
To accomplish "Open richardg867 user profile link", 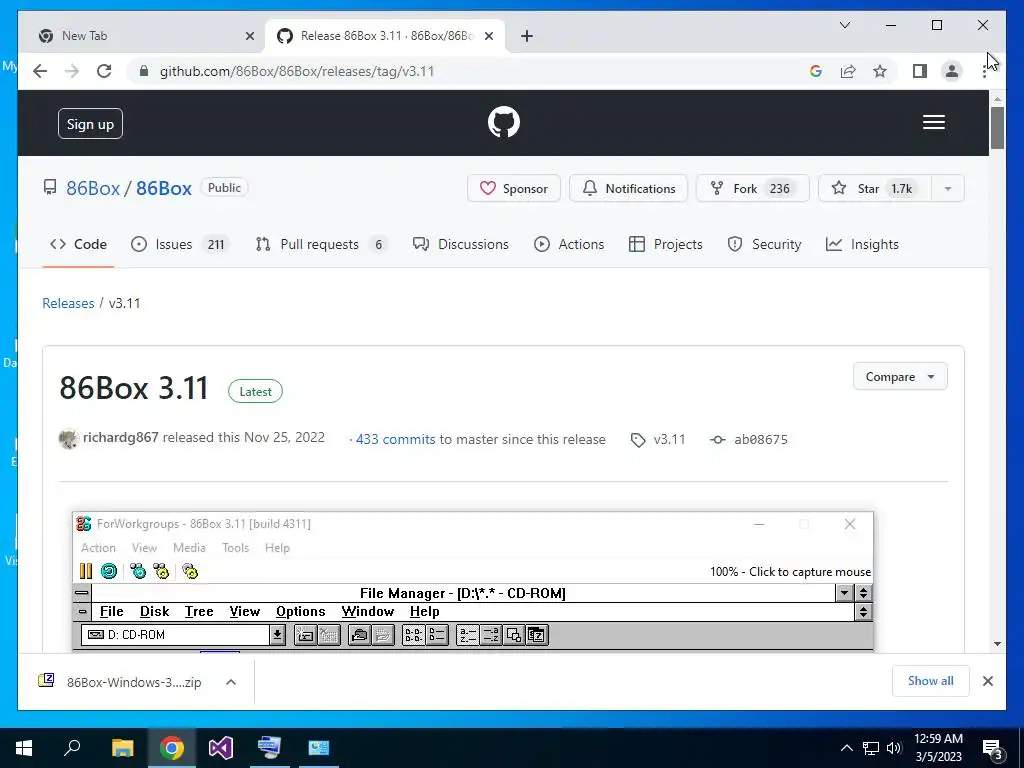I will click(121, 438).
